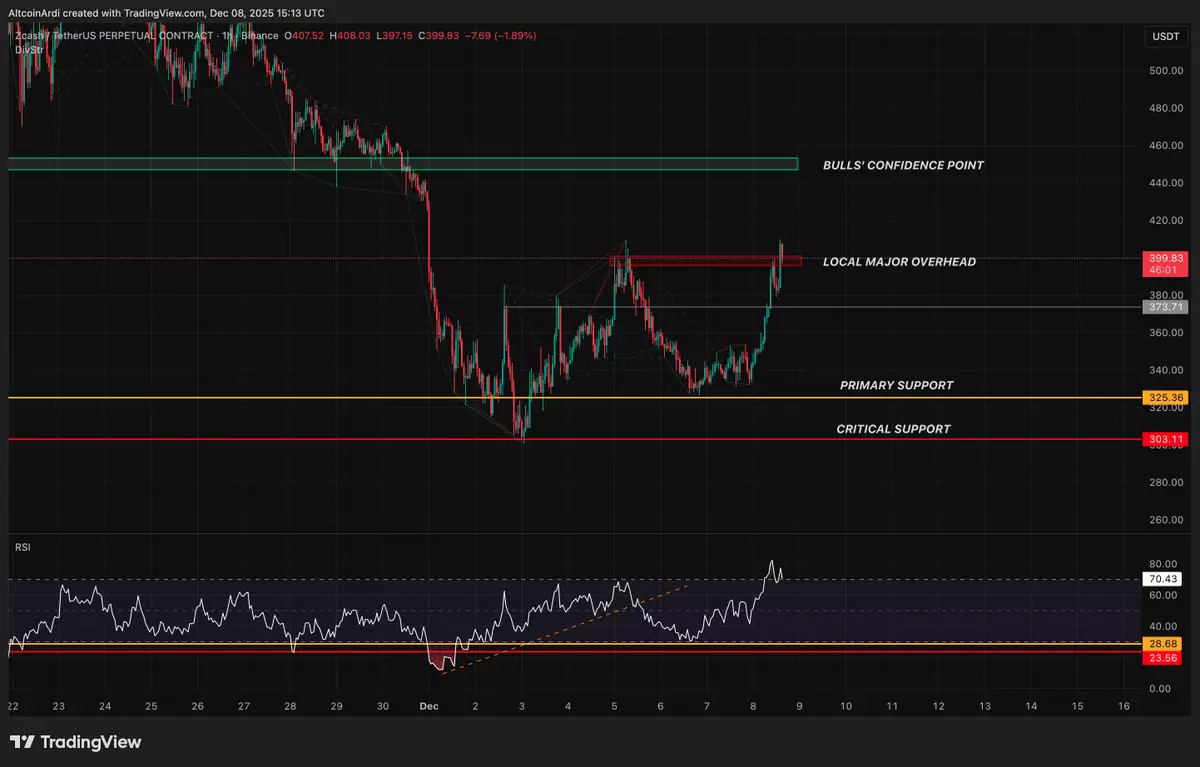Click the Dec marker on time axis

tap(429, 706)
